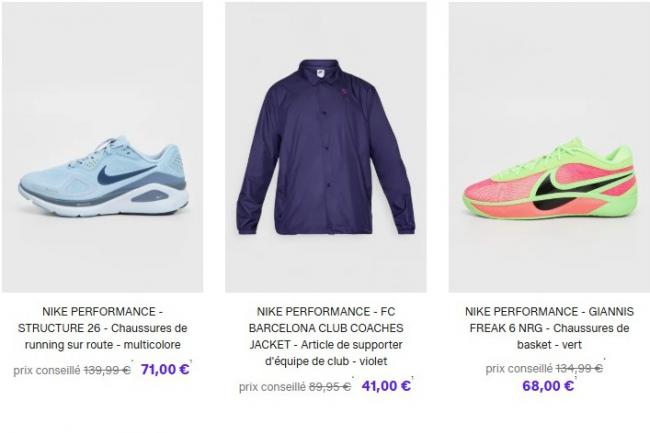Open the blue Structure 26 running shoe image
Image resolution: width=650 pixels, height=433 pixels.
point(102,147)
